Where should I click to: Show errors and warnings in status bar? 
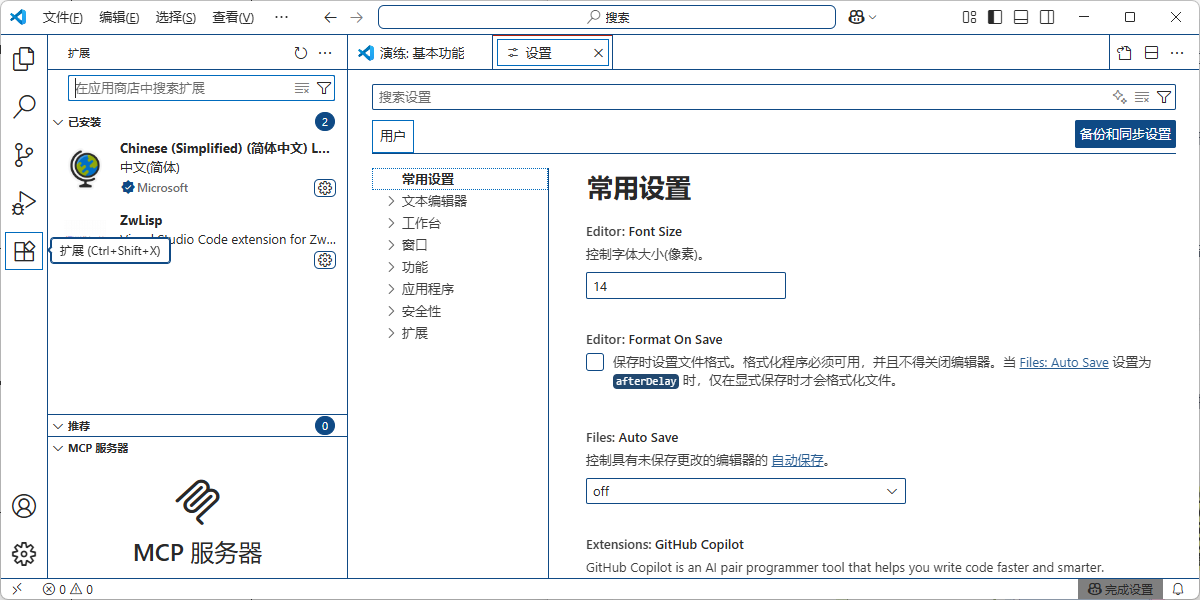tap(68, 589)
